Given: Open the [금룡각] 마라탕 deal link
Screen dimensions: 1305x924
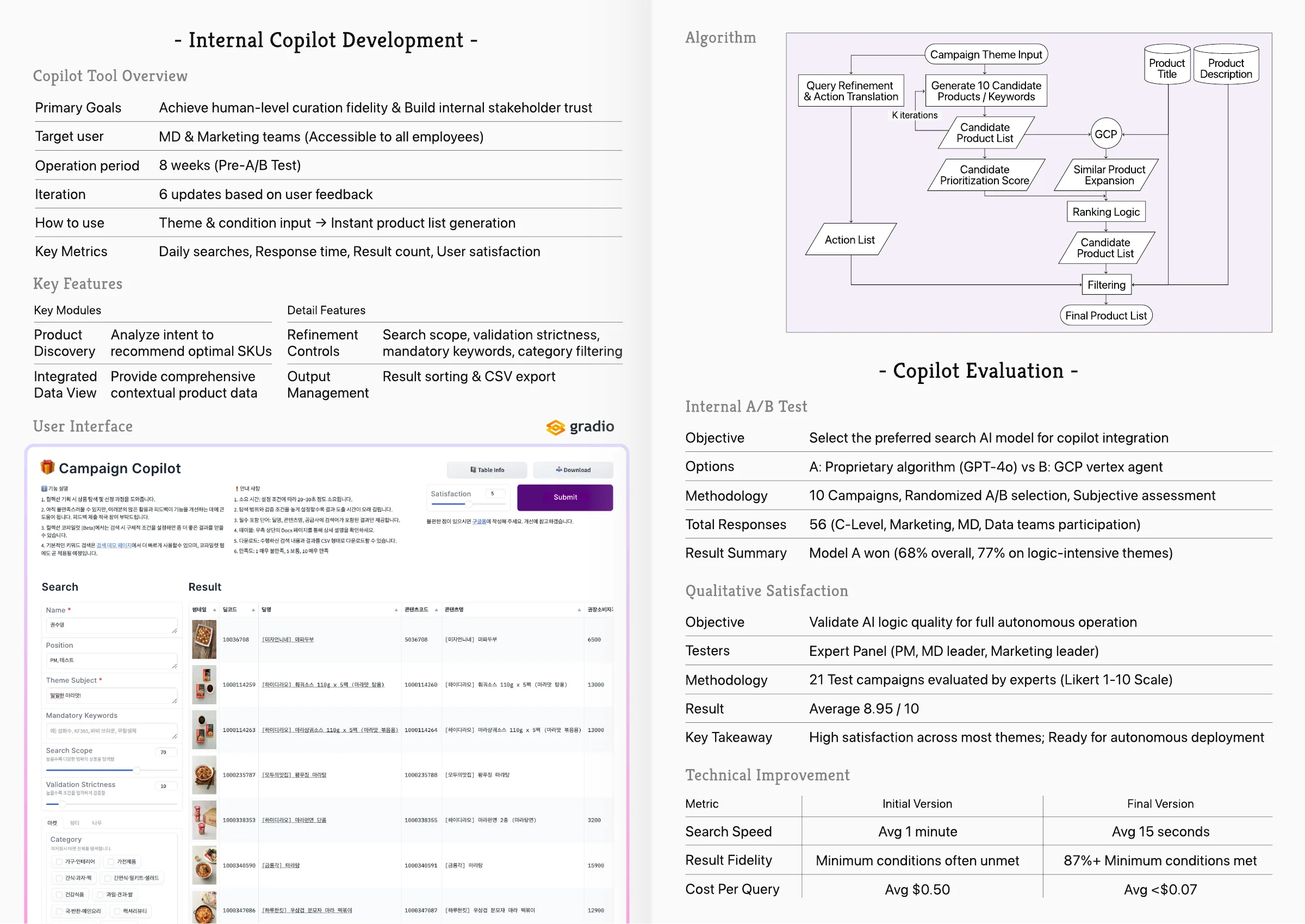Looking at the screenshot, I should (281, 865).
